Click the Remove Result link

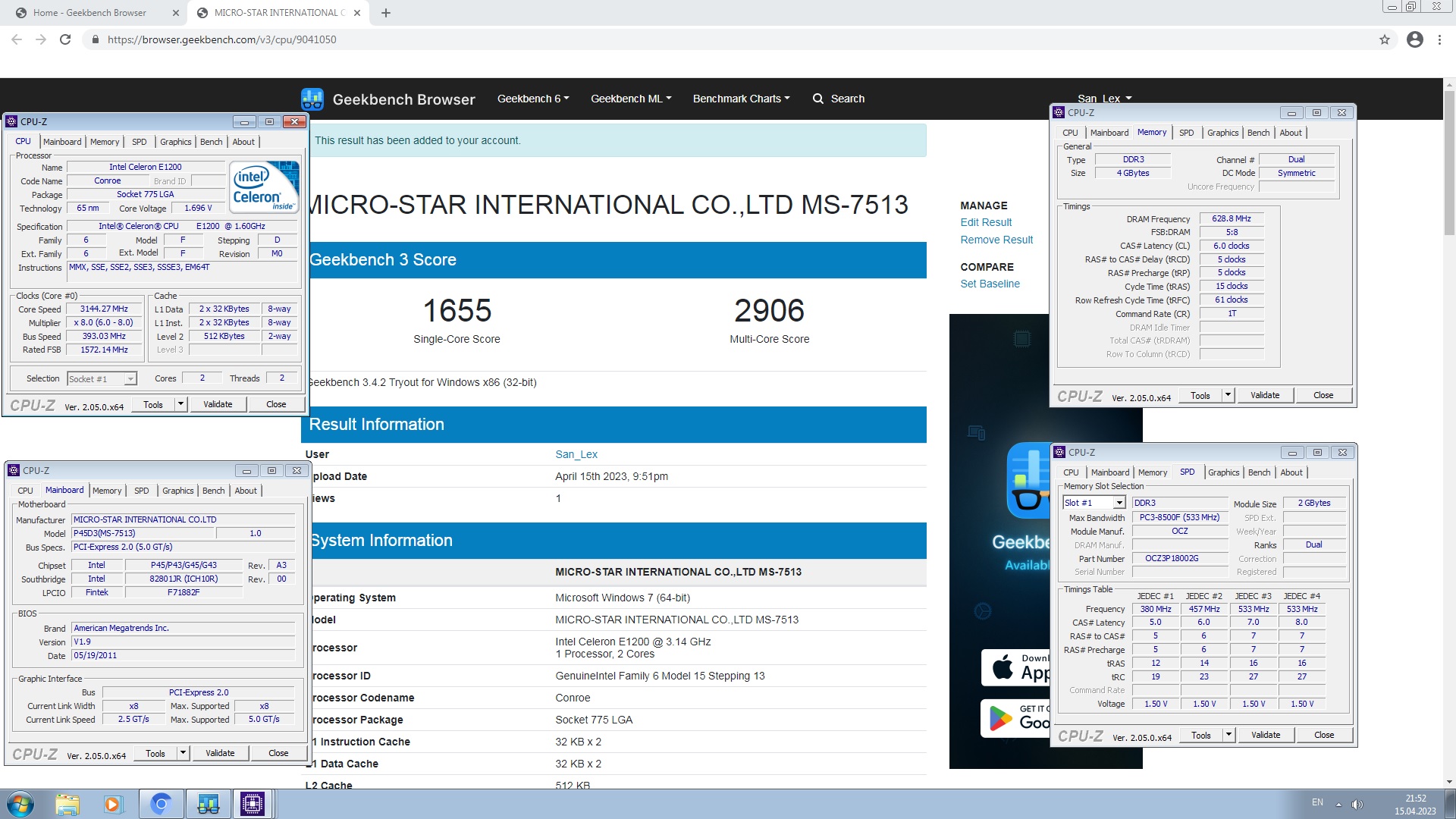click(x=996, y=240)
